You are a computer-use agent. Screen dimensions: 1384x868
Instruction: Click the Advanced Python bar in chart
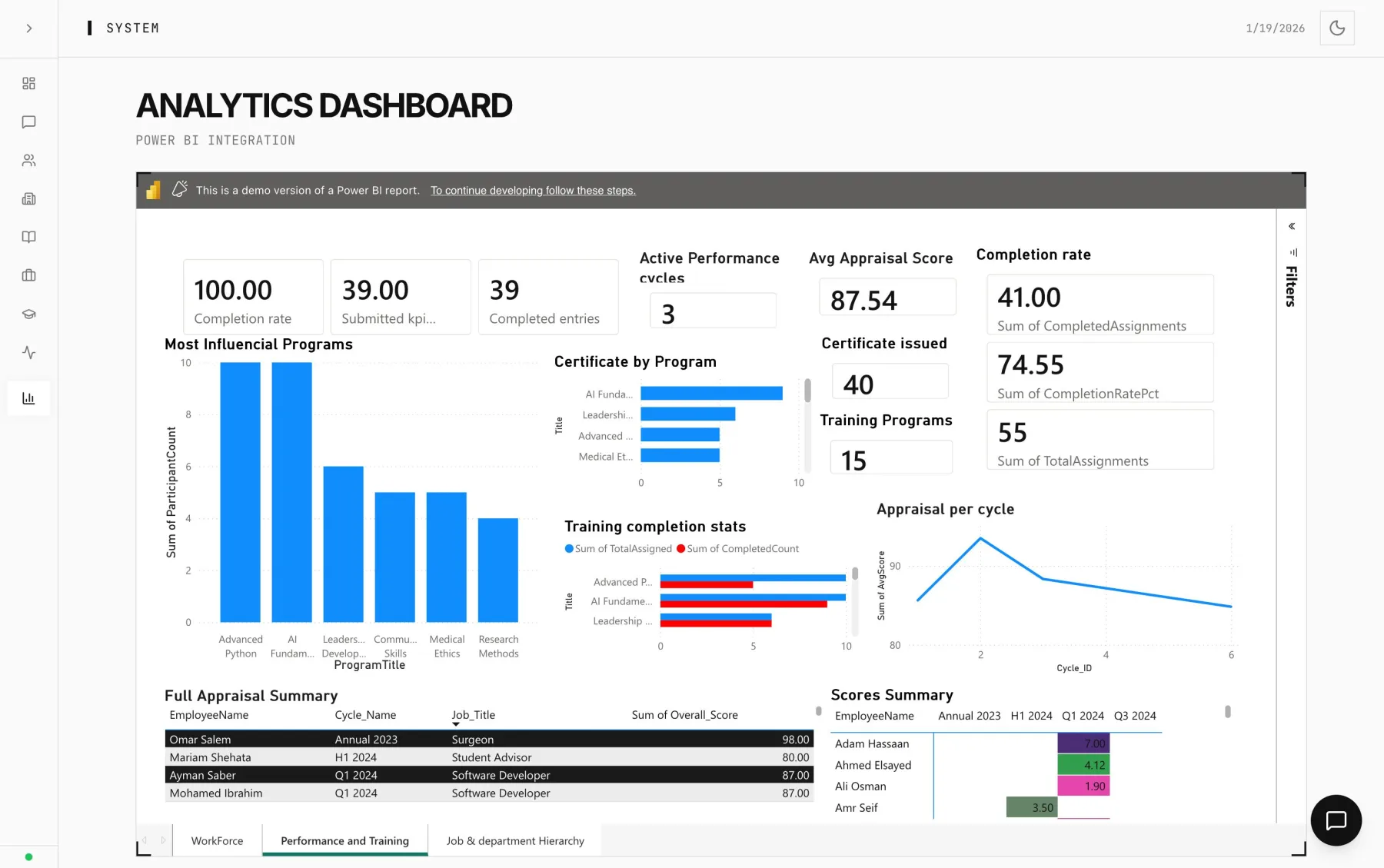(x=240, y=492)
